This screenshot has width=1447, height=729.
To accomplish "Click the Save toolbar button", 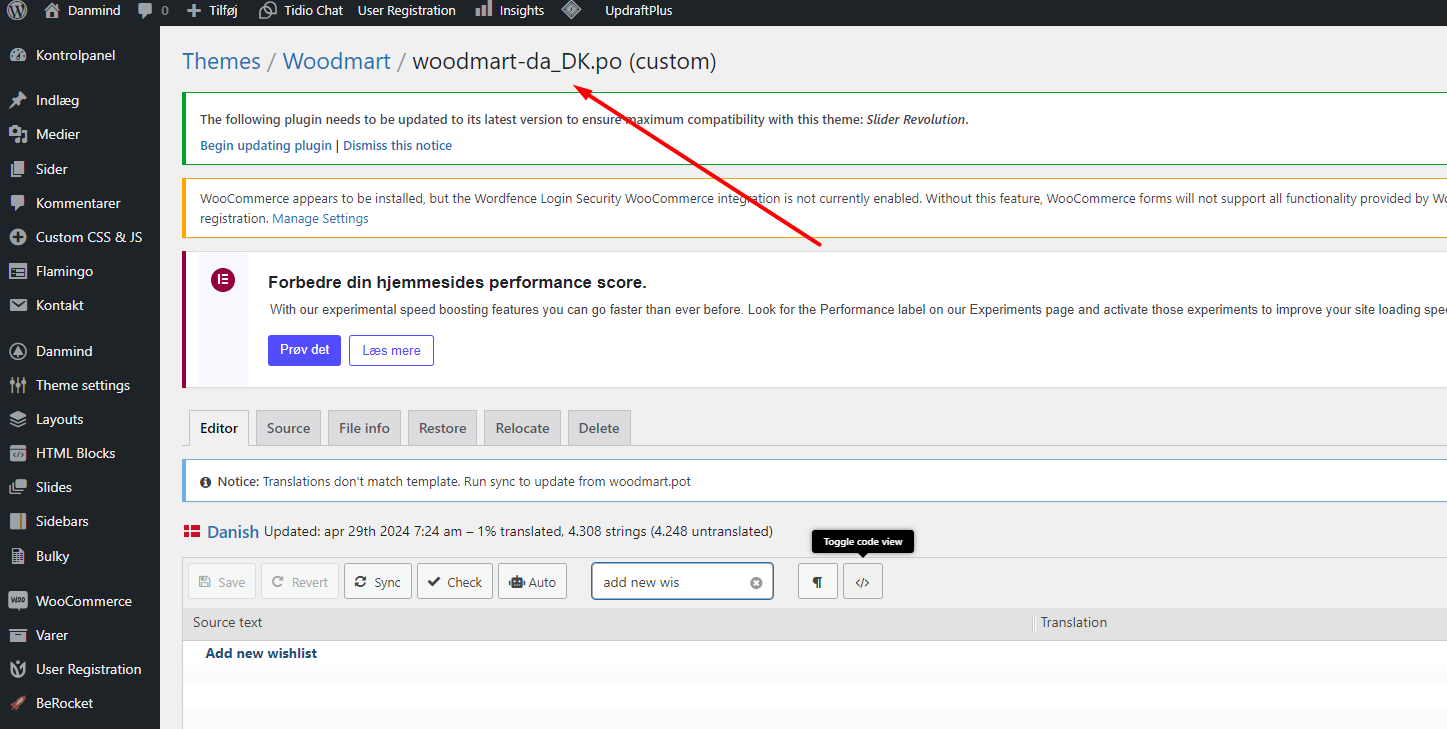I will pyautogui.click(x=222, y=582).
